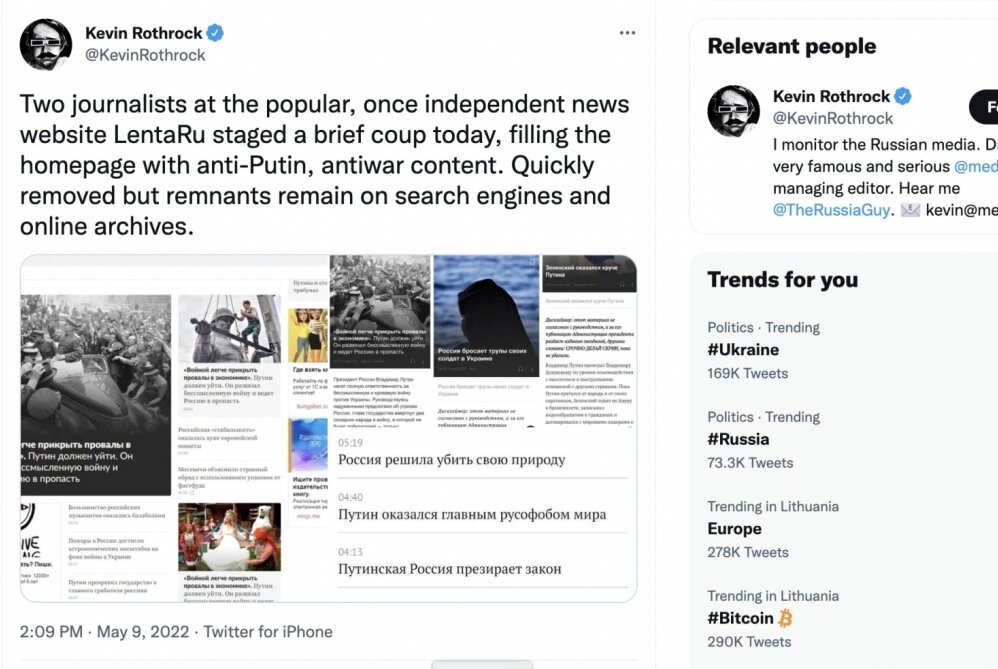Open the headline list screenshot with 05:19 entry
Viewport: 998px width, 669px height.
pos(483,515)
